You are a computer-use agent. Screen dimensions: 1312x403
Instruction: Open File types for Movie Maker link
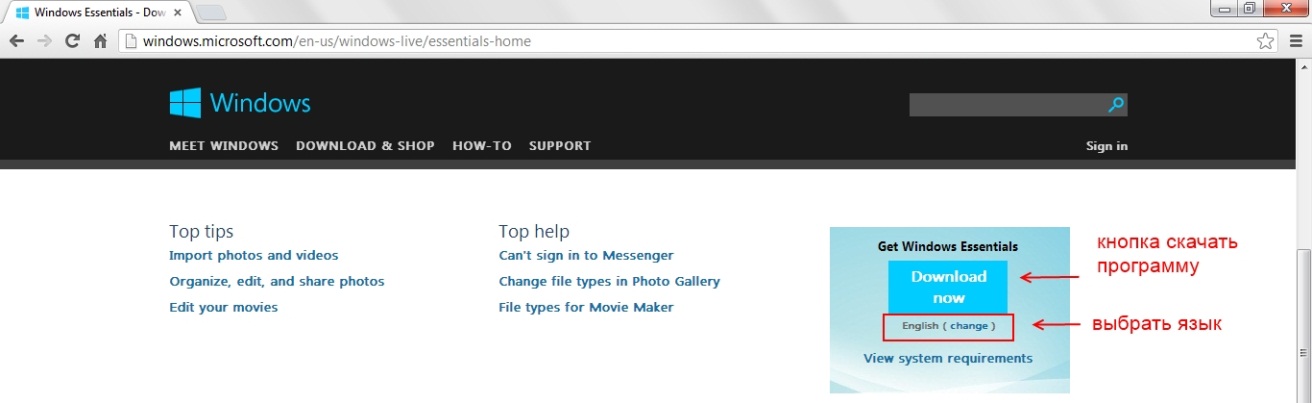[x=586, y=308]
